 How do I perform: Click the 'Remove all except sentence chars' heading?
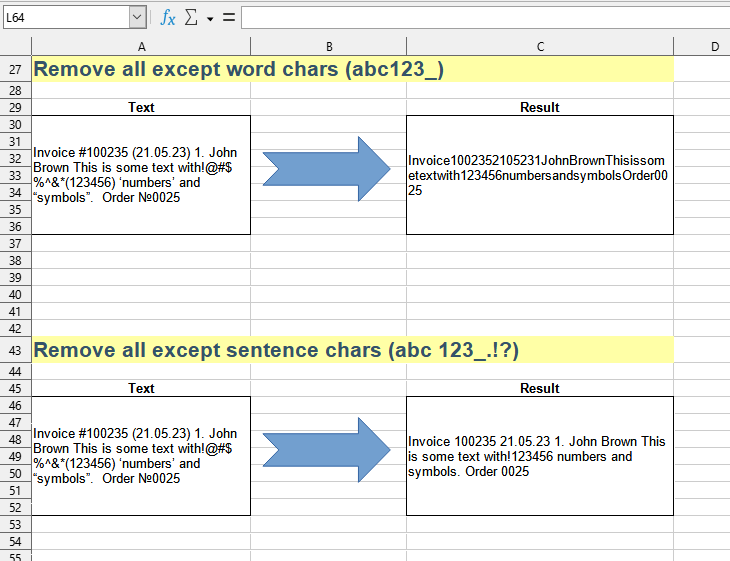(276, 351)
